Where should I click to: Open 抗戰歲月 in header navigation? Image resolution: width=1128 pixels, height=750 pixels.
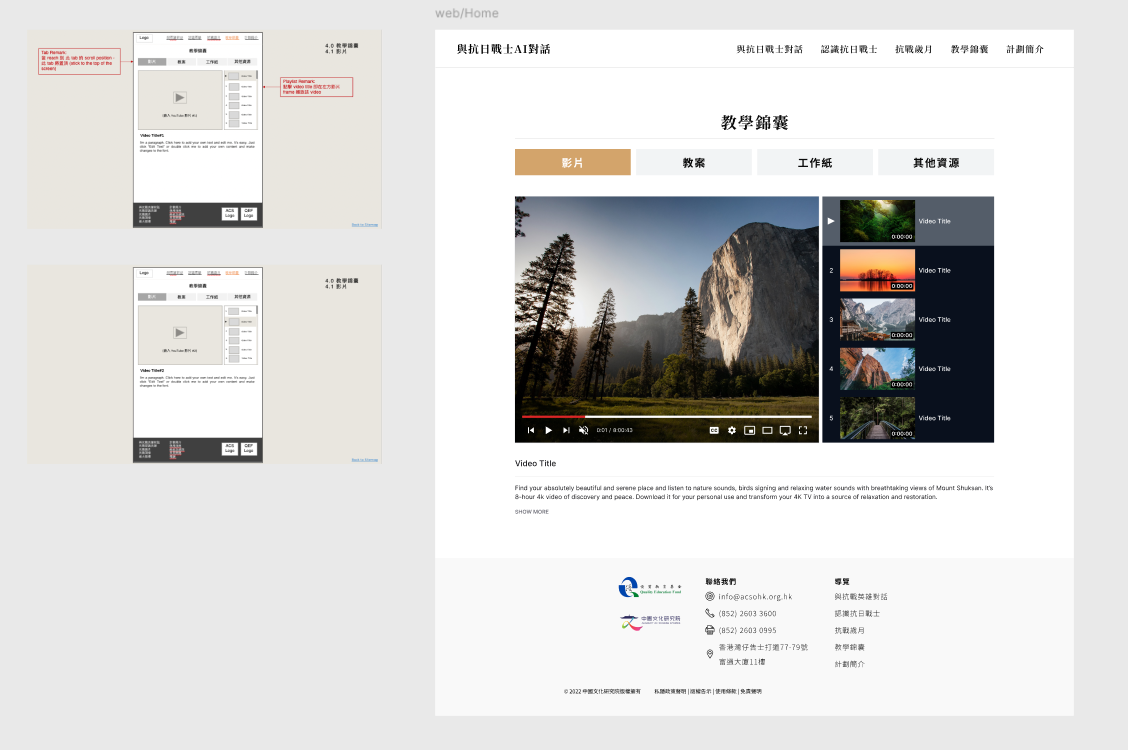tap(914, 49)
